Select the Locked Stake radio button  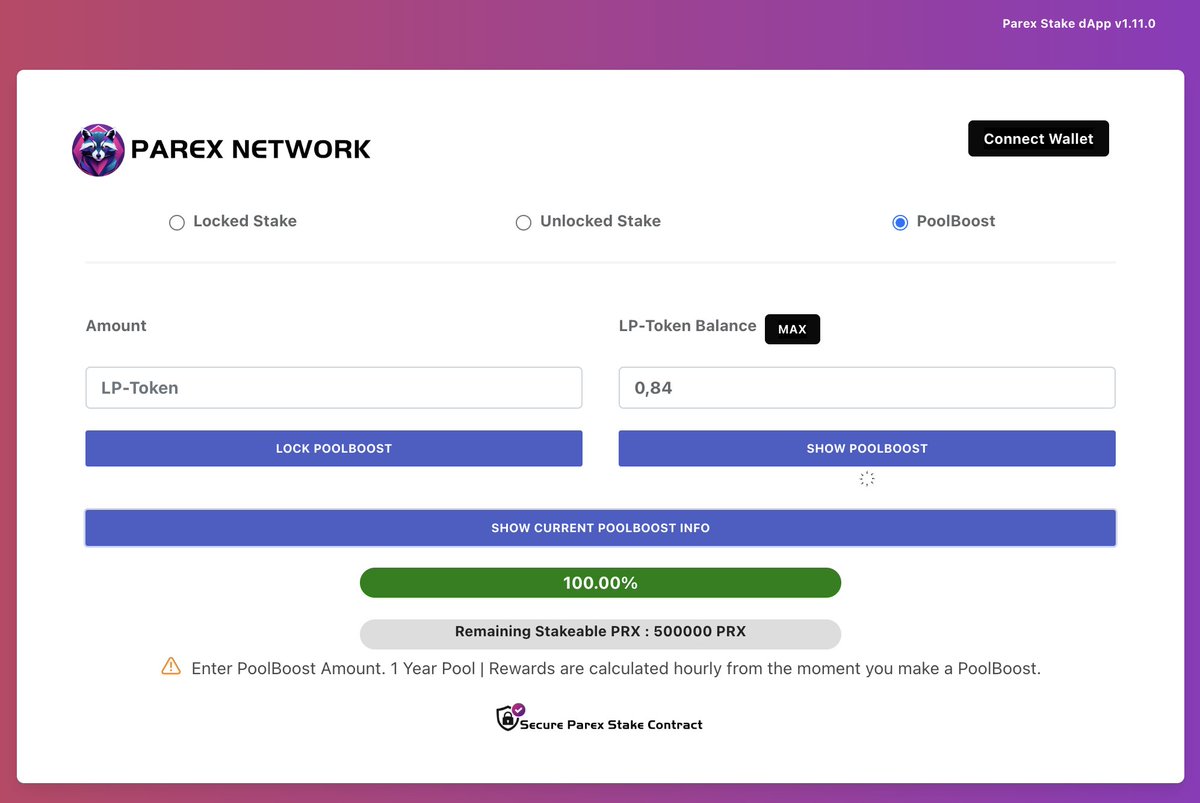point(177,222)
